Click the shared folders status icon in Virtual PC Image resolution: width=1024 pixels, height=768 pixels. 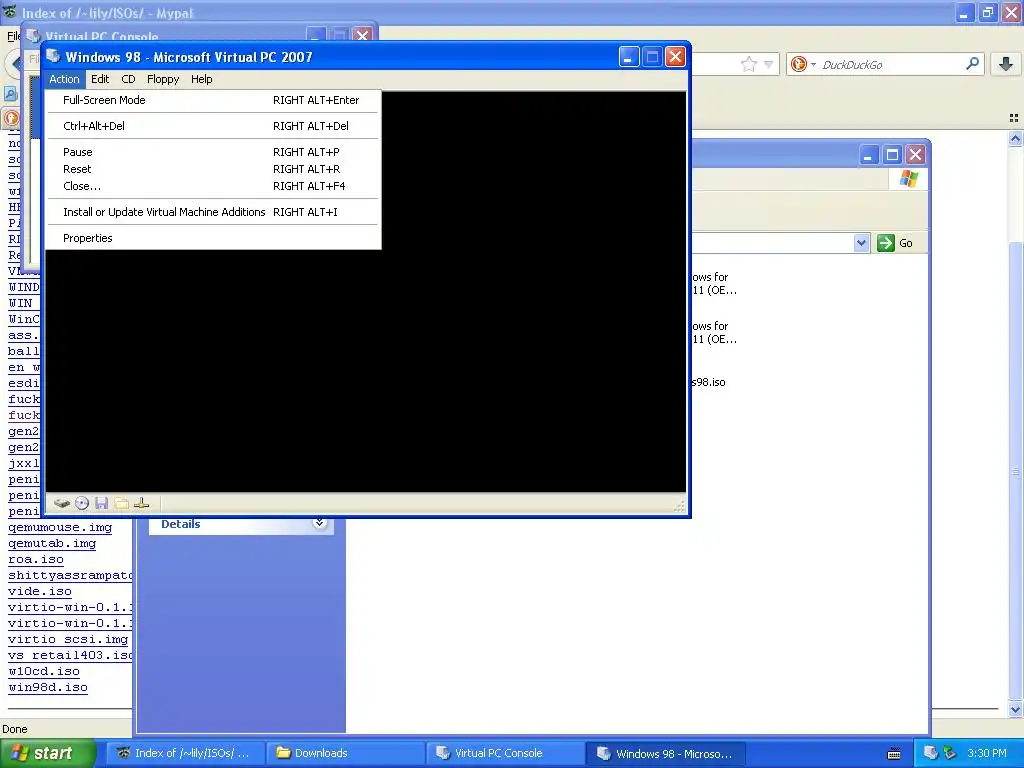(121, 504)
